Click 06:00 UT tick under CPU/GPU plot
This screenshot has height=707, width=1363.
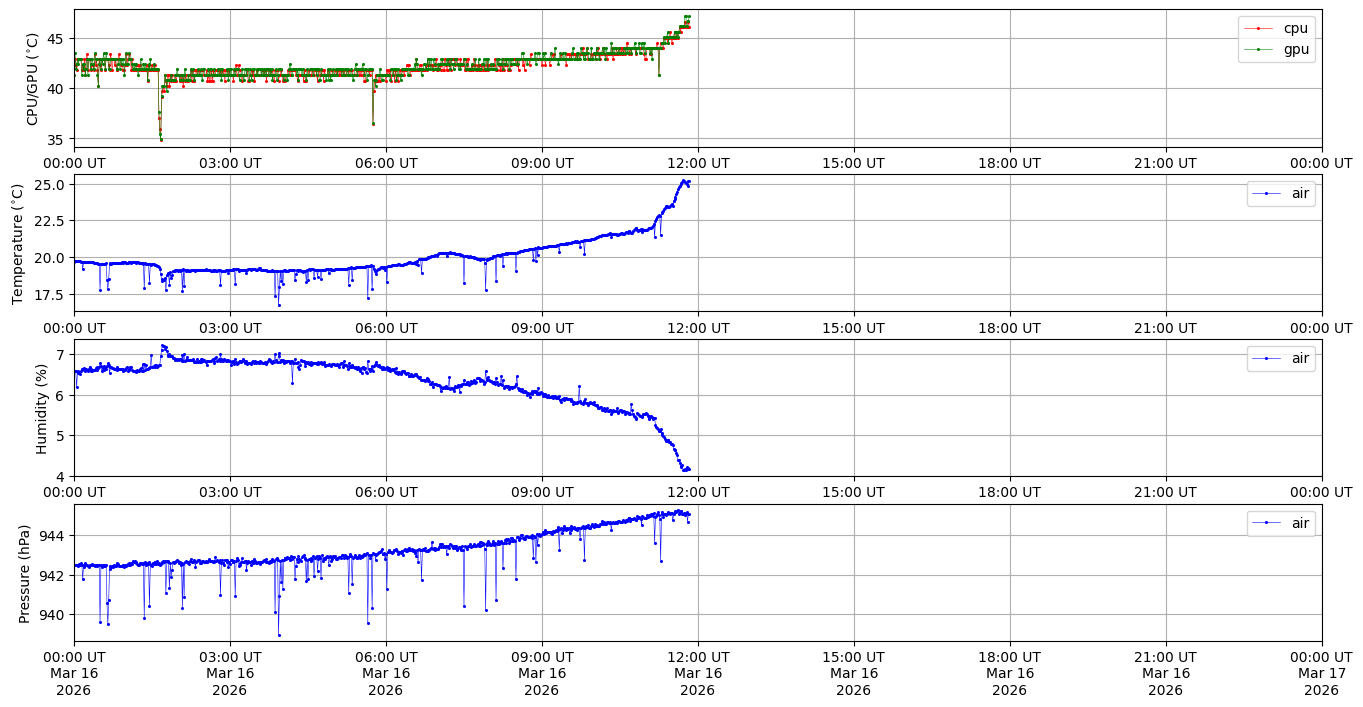pos(386,163)
